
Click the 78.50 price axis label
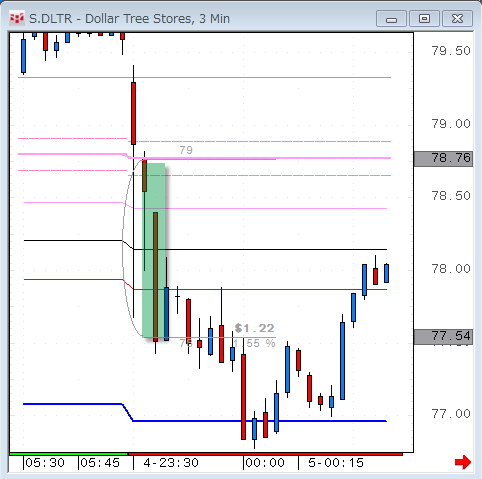click(451, 196)
